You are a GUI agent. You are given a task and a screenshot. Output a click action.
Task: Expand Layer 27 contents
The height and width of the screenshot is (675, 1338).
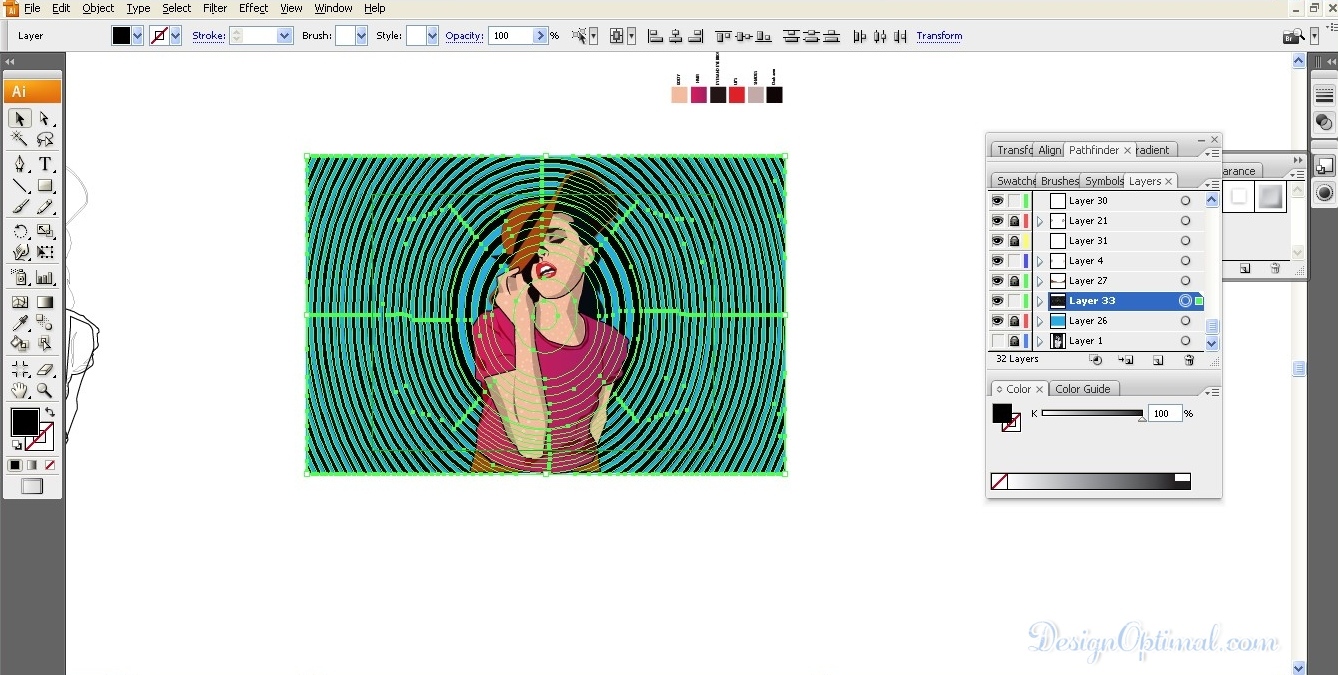(1040, 281)
